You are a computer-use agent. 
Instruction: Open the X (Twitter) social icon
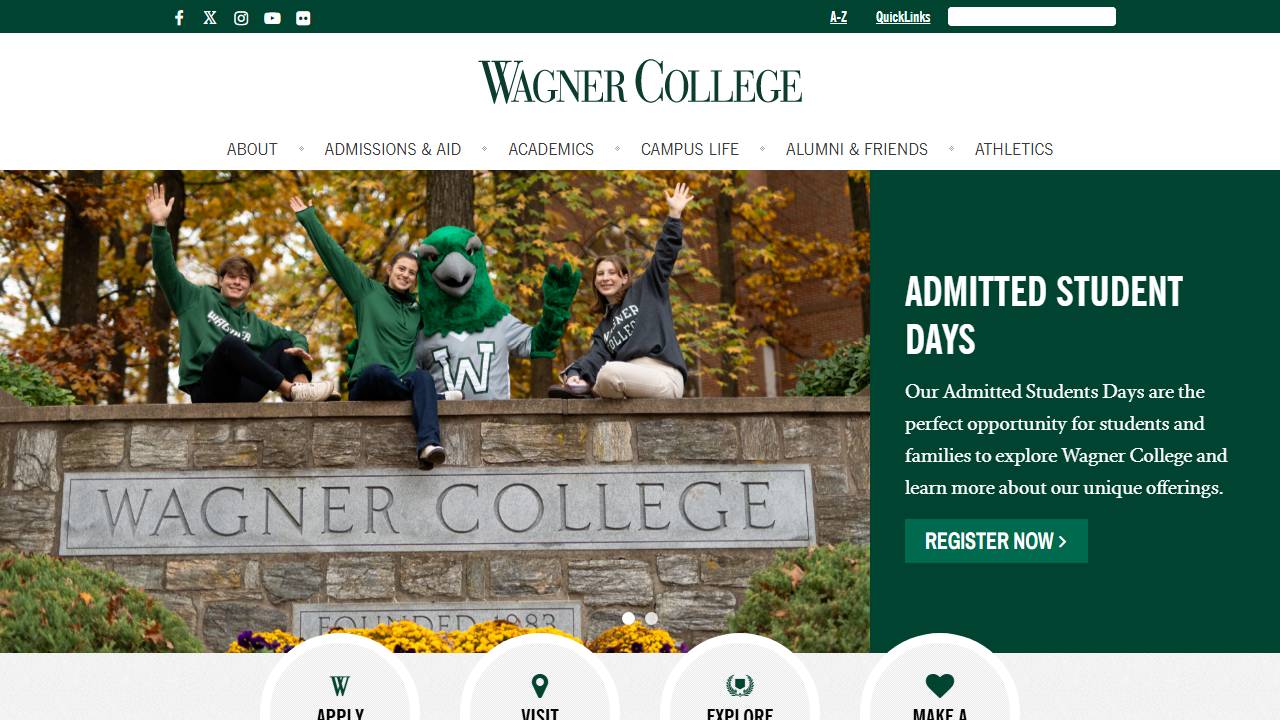(x=210, y=18)
